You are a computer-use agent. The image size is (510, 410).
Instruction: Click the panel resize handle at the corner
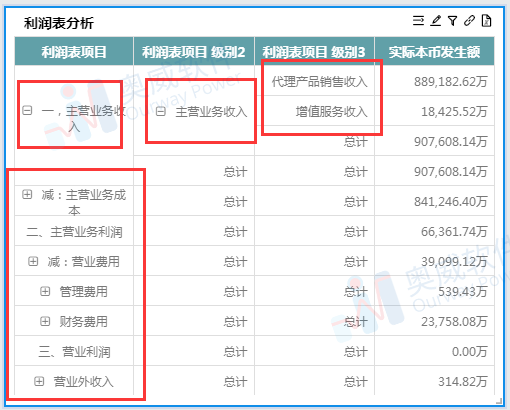pos(499,400)
